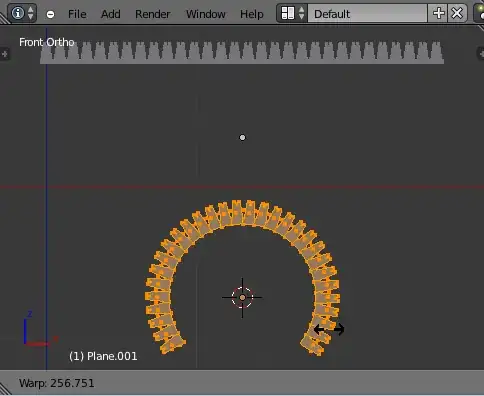
Task: Add a new screen layout with the plus button
Action: pyautogui.click(x=438, y=13)
